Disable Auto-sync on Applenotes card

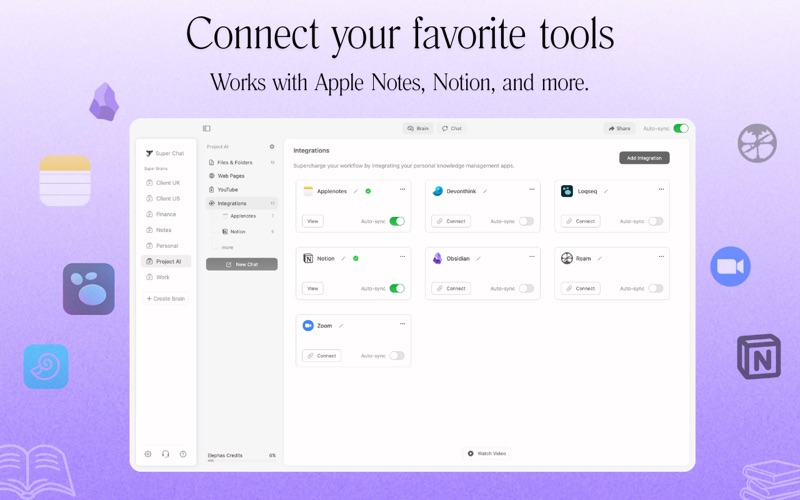[397, 221]
